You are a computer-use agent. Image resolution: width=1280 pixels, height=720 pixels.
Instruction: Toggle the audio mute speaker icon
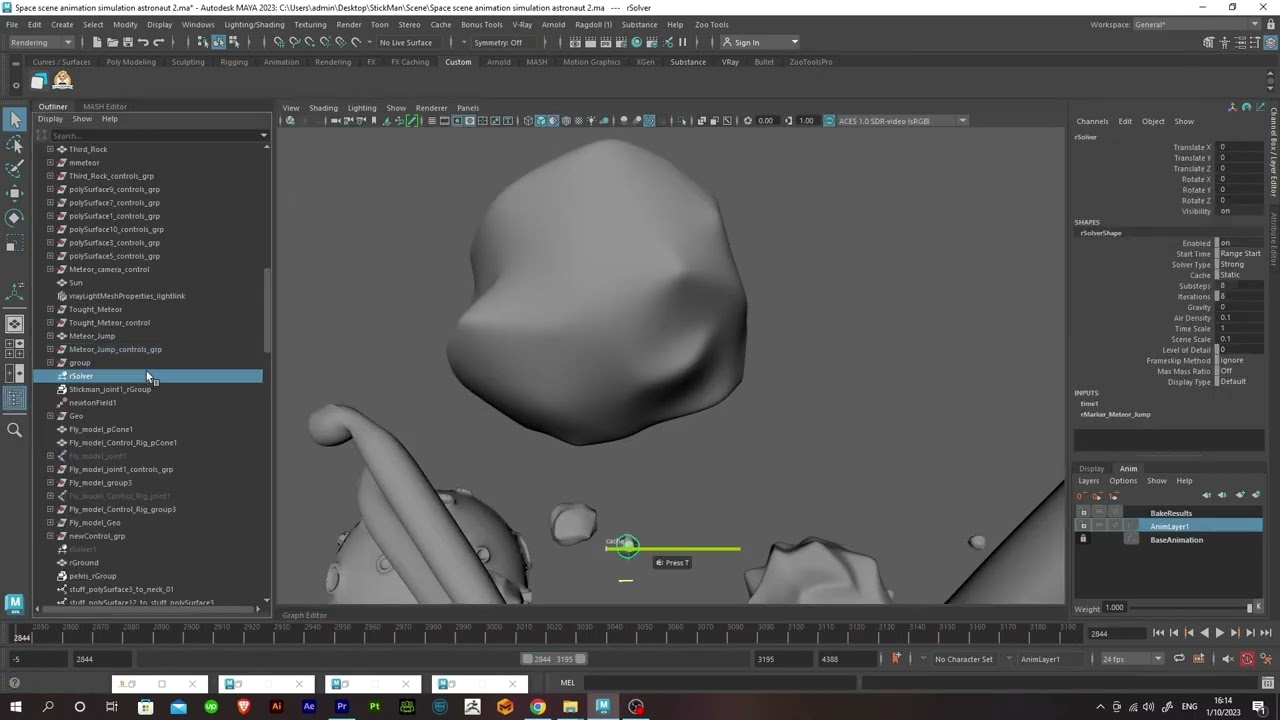tap(1228, 659)
